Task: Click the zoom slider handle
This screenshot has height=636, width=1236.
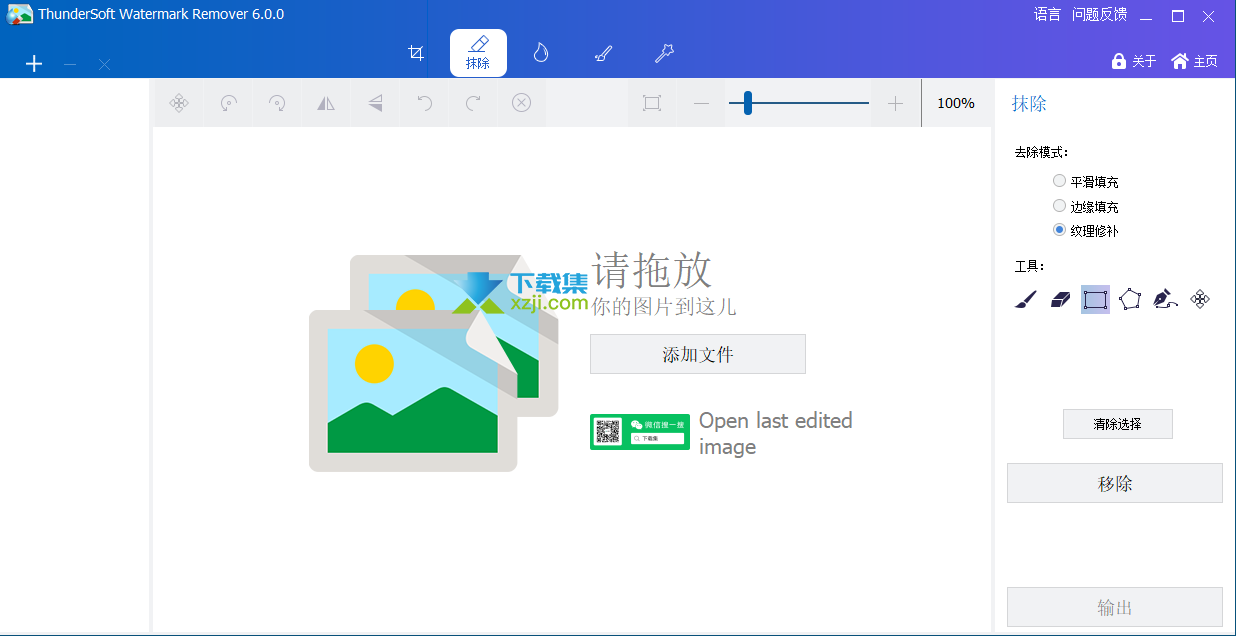Action: click(x=747, y=103)
